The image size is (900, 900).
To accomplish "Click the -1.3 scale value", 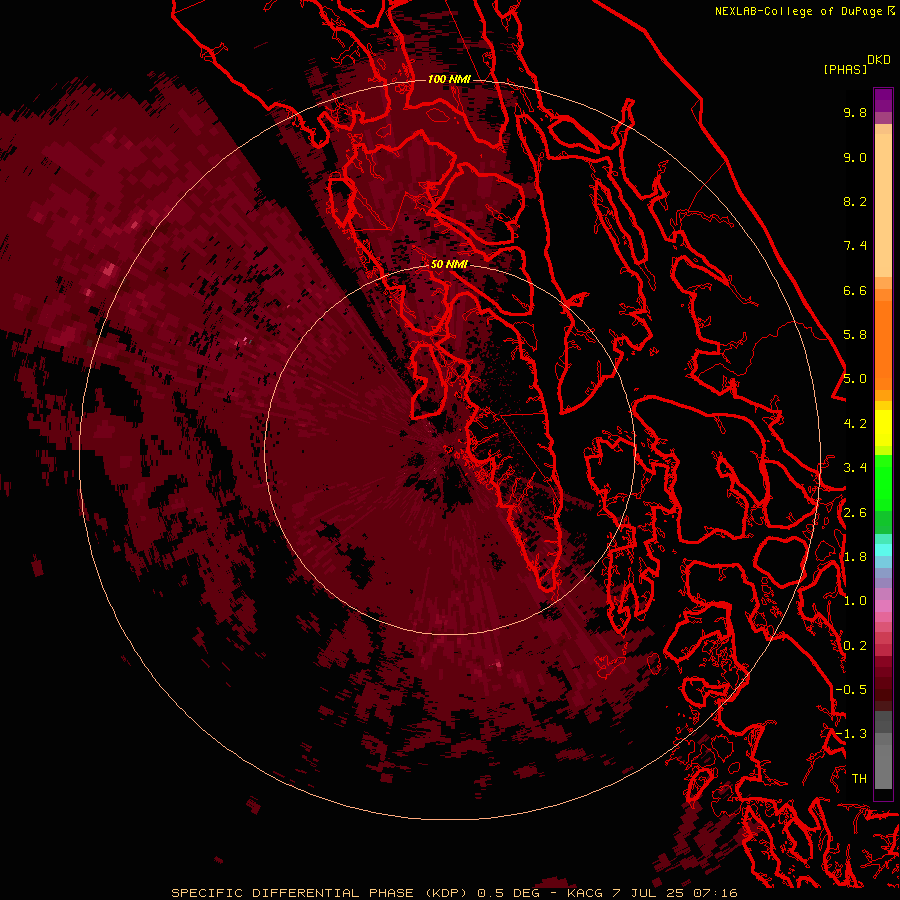I will click(851, 734).
